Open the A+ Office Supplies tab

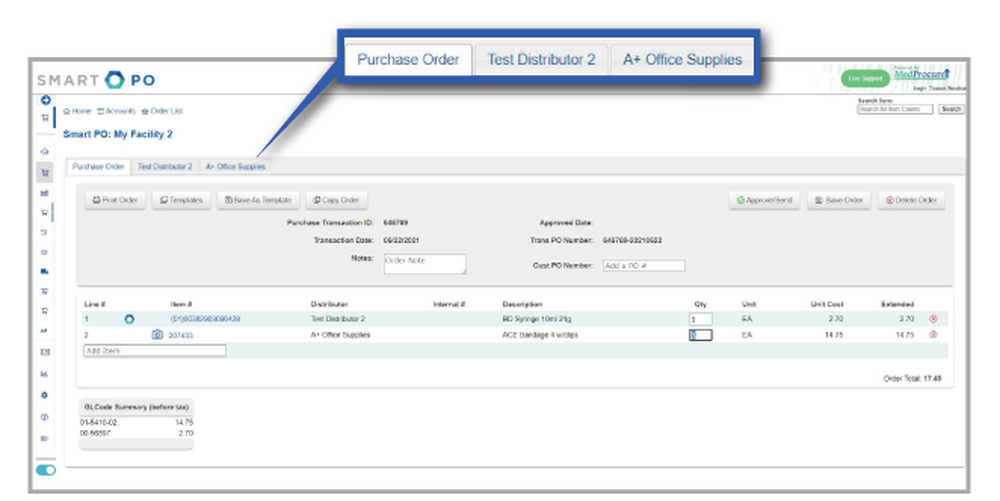click(235, 167)
